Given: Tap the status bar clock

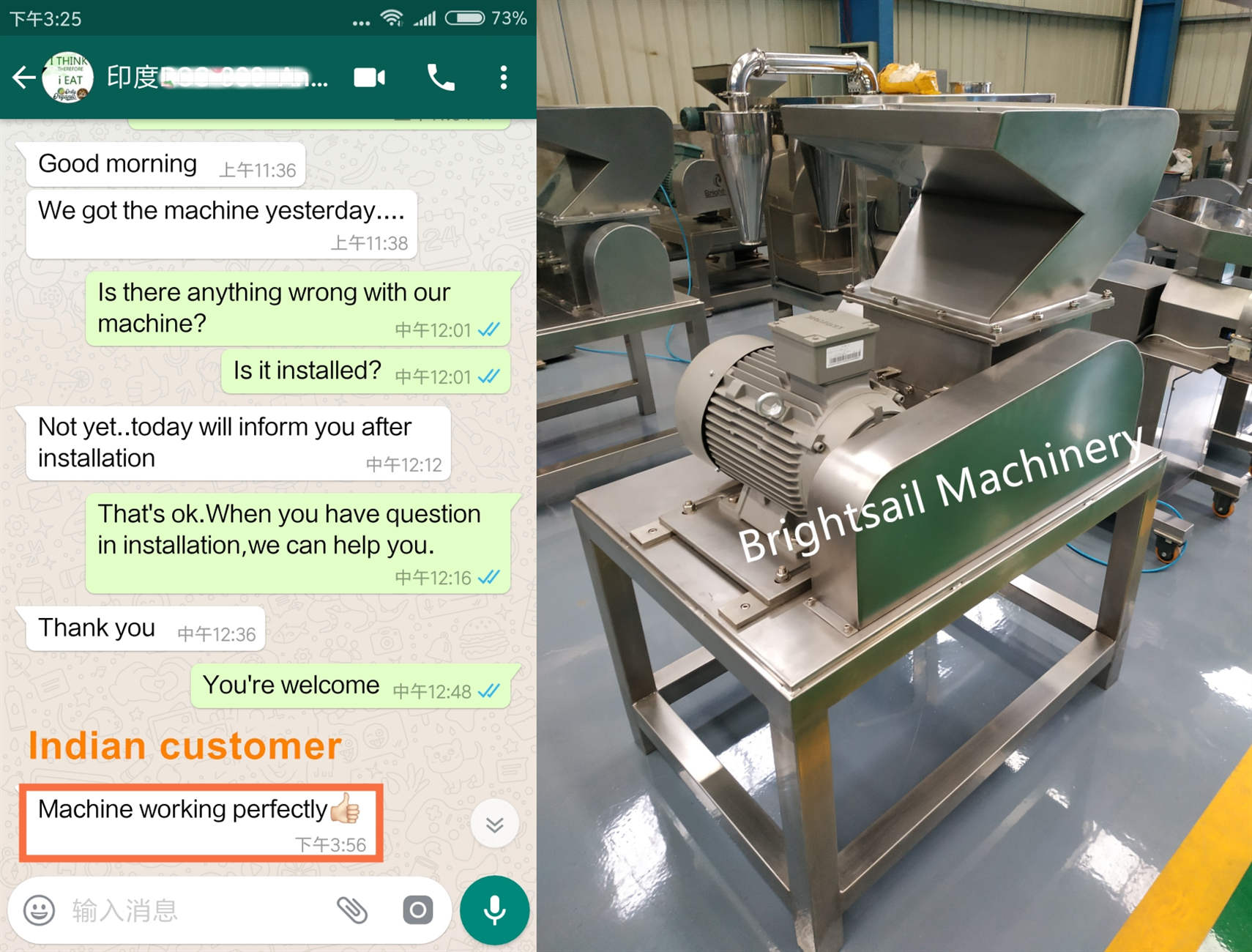Looking at the screenshot, I should point(45,18).
